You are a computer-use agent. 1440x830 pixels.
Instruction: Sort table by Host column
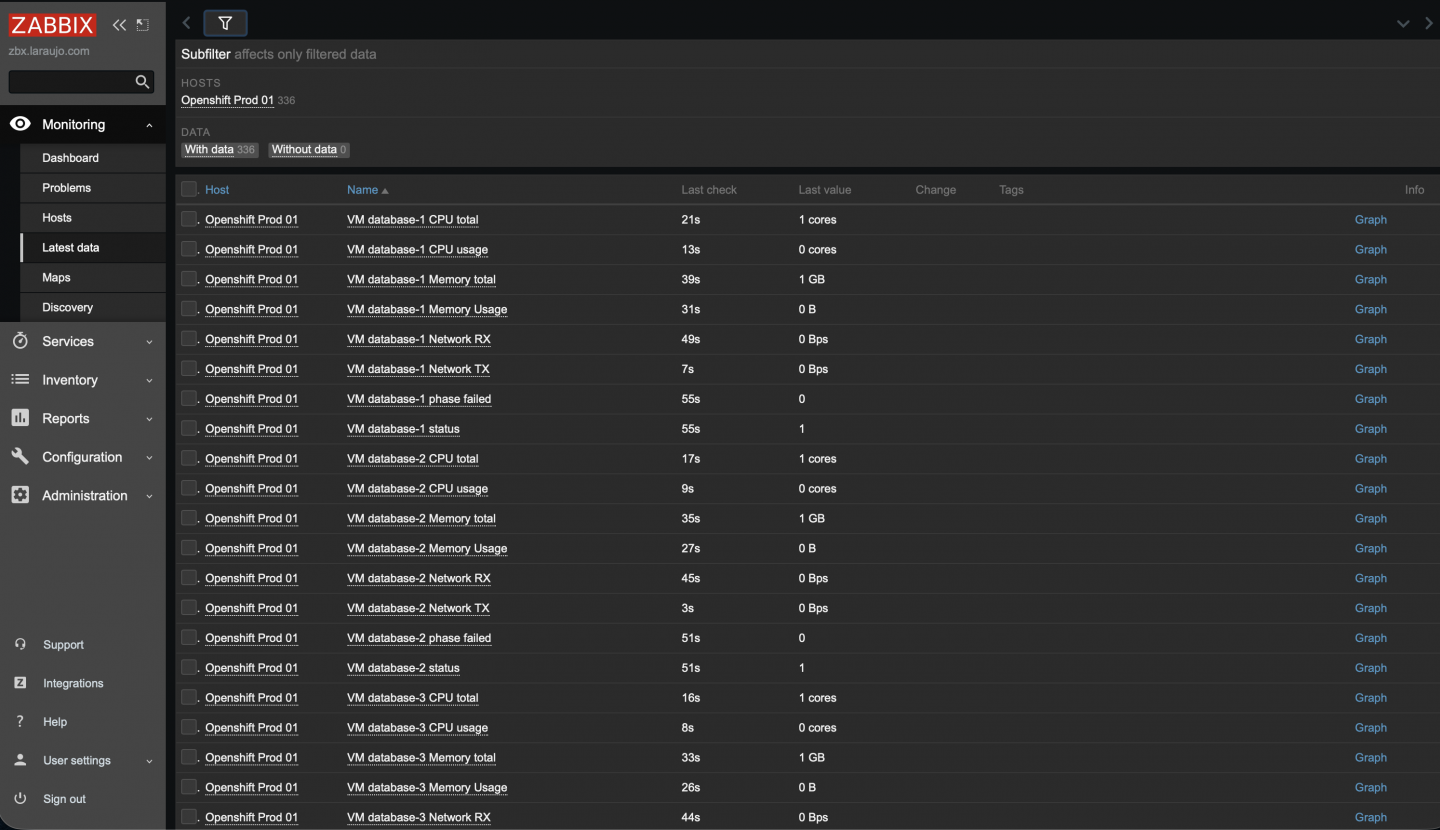tap(217, 190)
